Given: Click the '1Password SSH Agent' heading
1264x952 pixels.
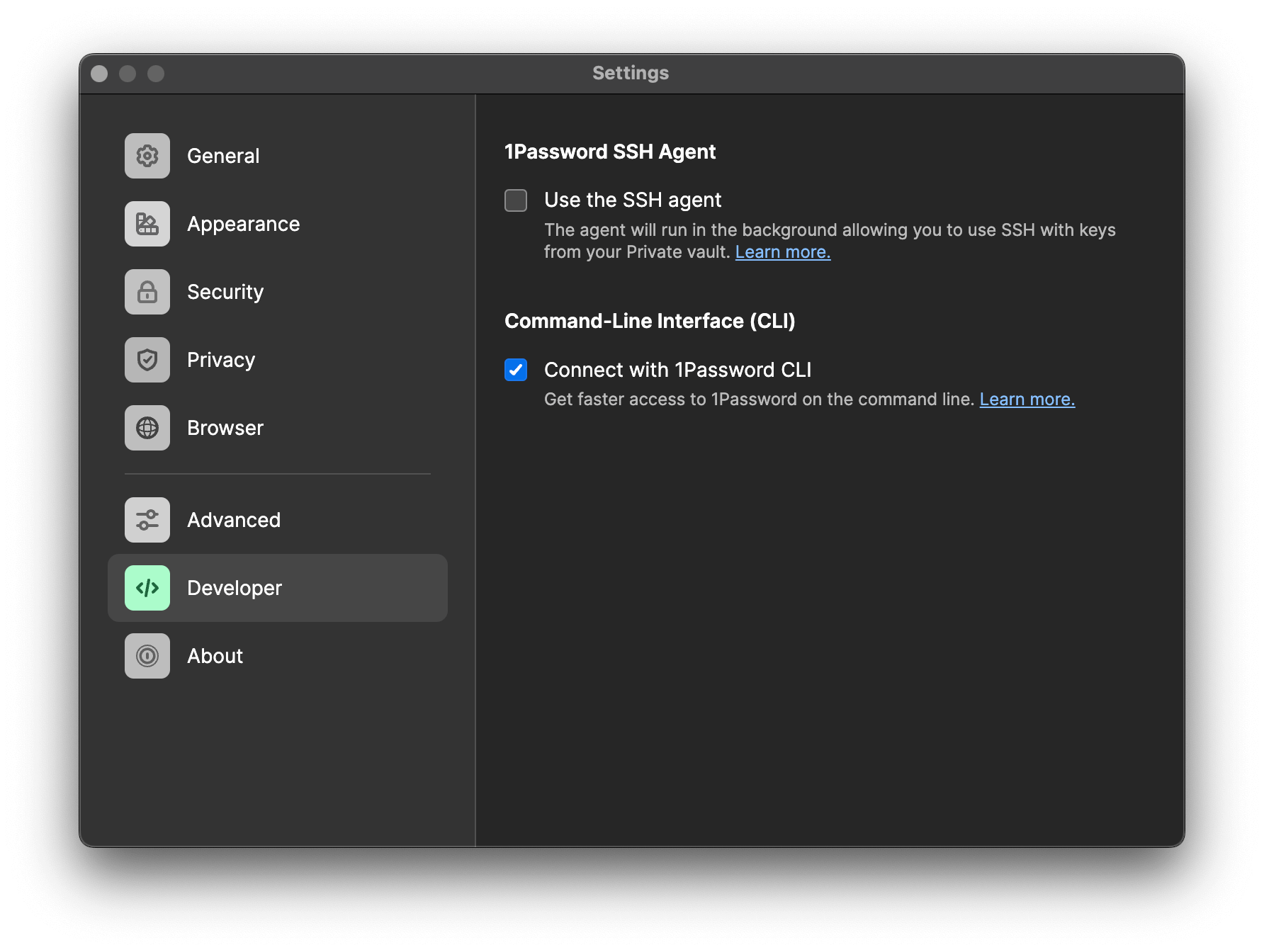Looking at the screenshot, I should click(x=610, y=152).
